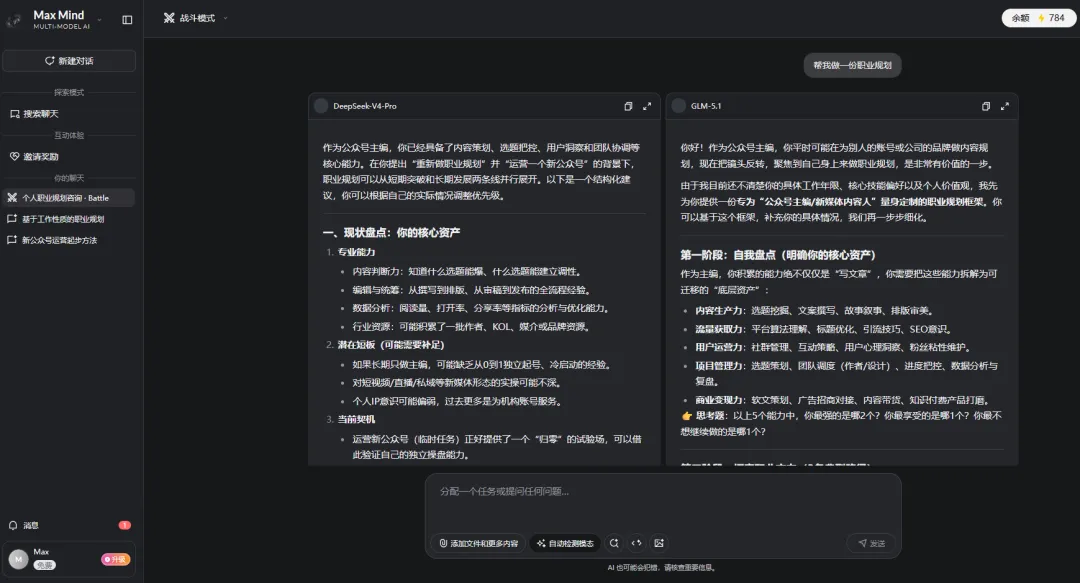Open the 战斗模式 mode dropdown
The image size is (1080, 583).
coord(196,18)
